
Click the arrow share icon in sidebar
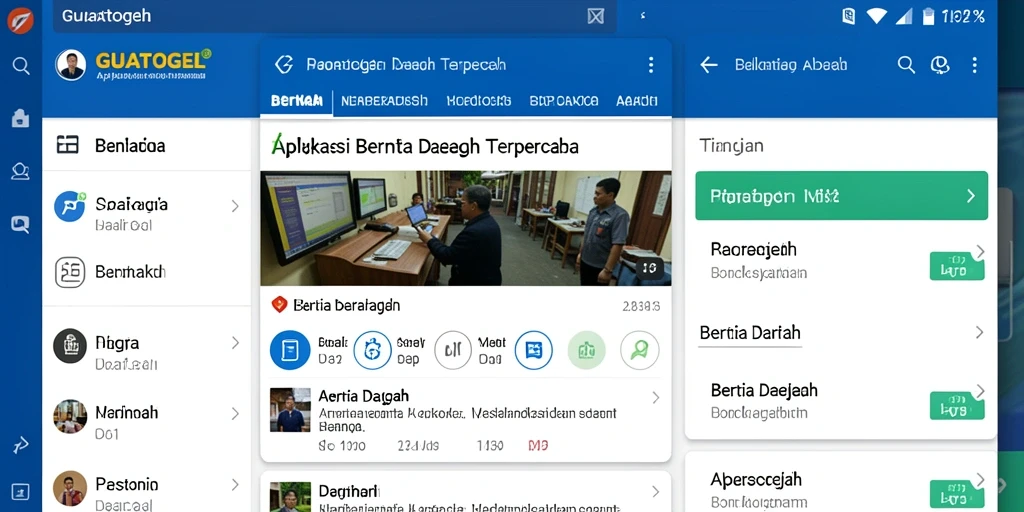click(20, 445)
